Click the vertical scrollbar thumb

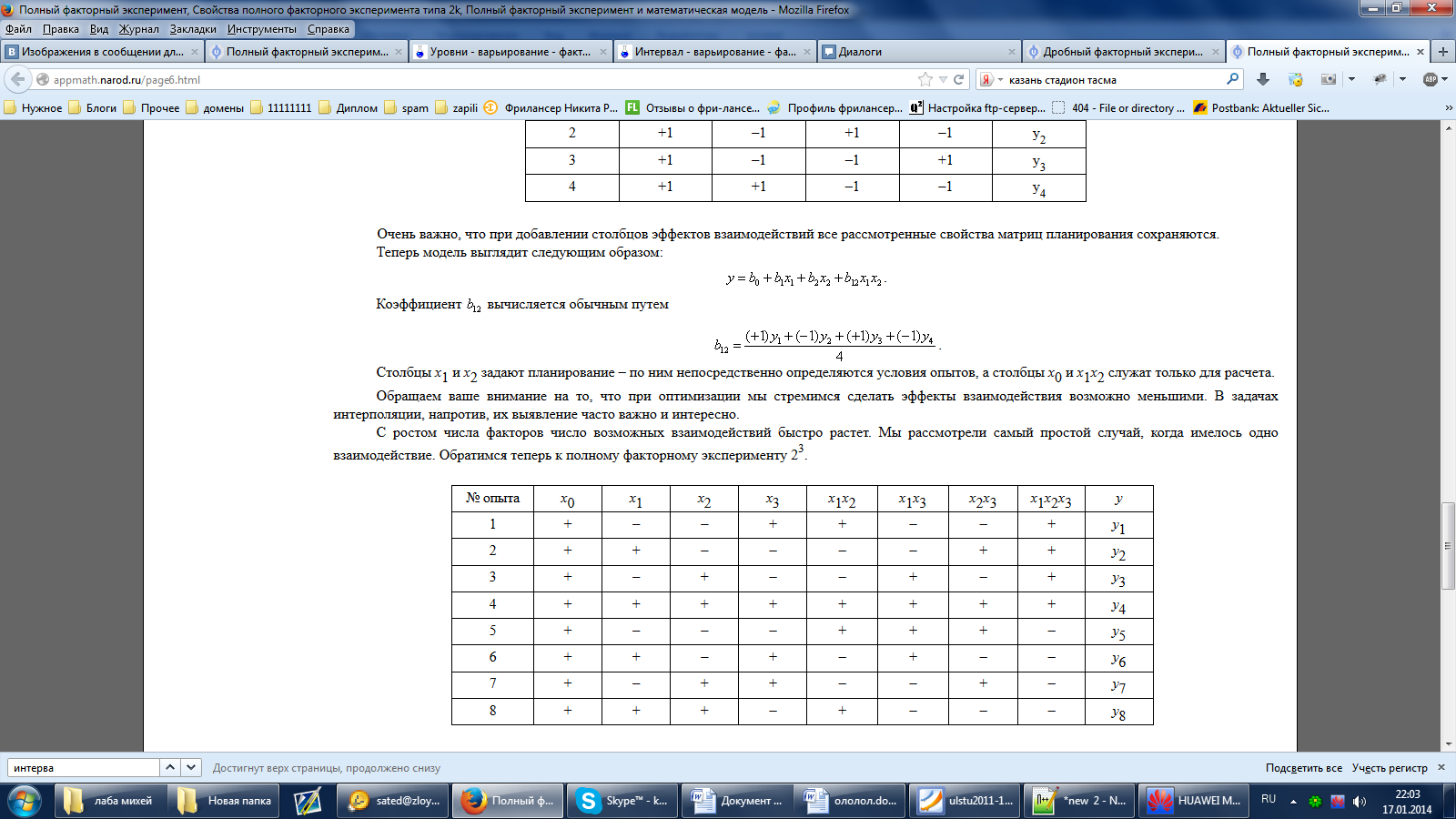click(1448, 546)
